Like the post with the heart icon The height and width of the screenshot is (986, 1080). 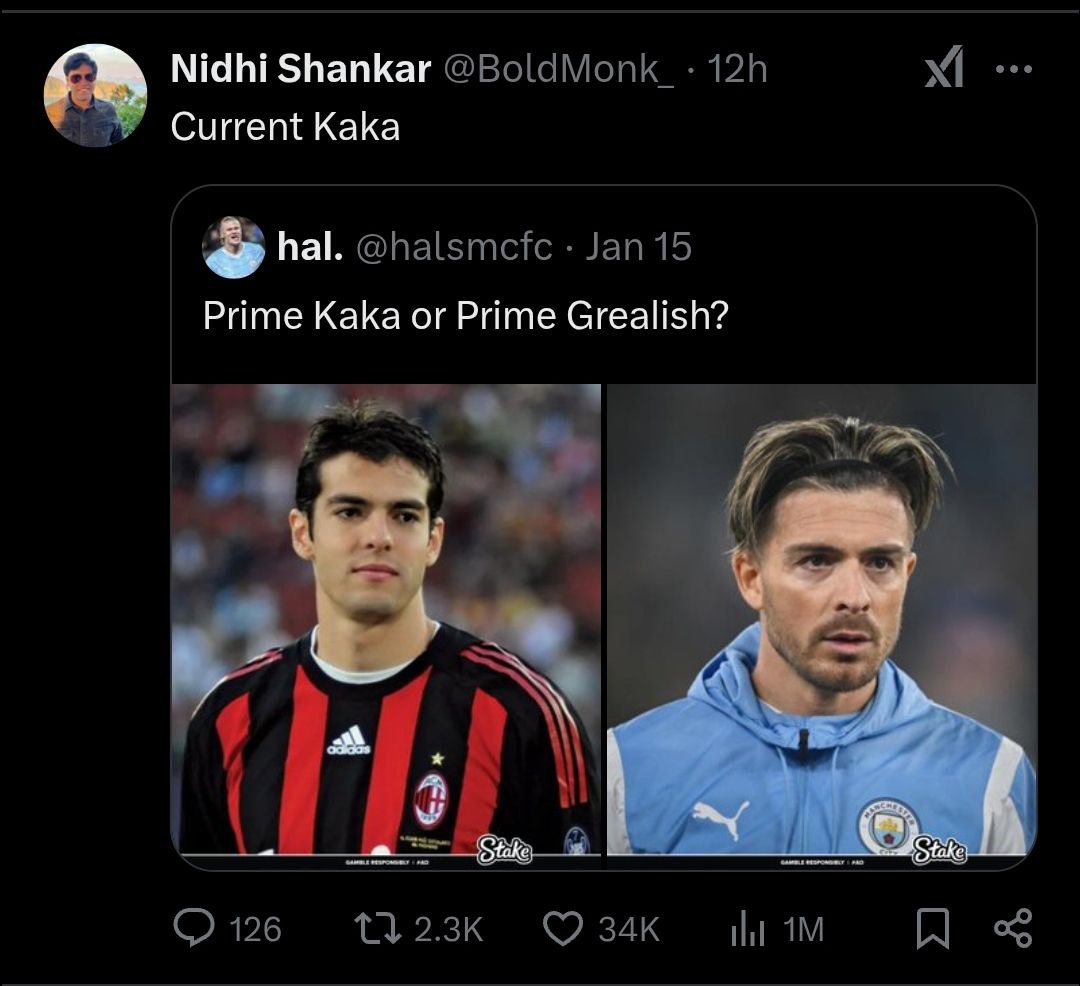(562, 929)
